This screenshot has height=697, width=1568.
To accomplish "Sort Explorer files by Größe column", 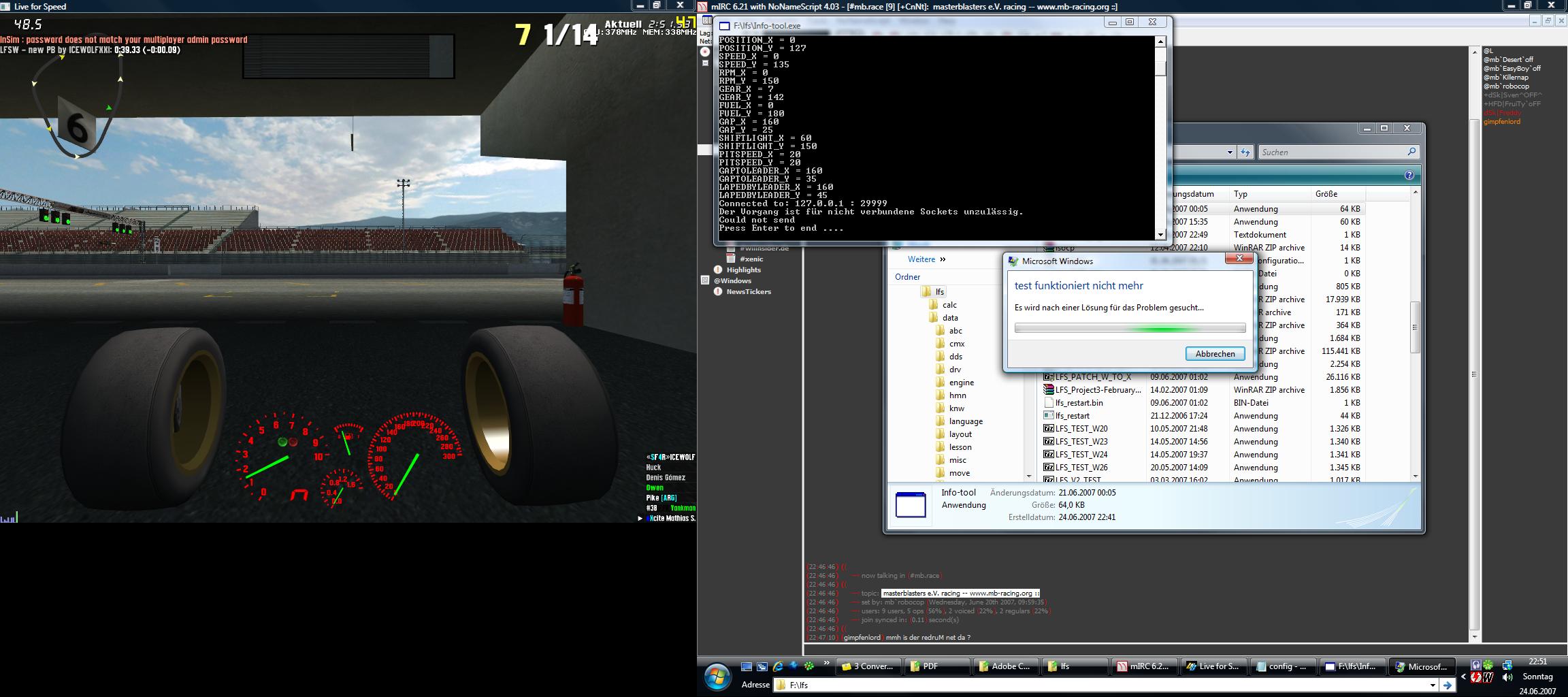I will coord(1337,194).
